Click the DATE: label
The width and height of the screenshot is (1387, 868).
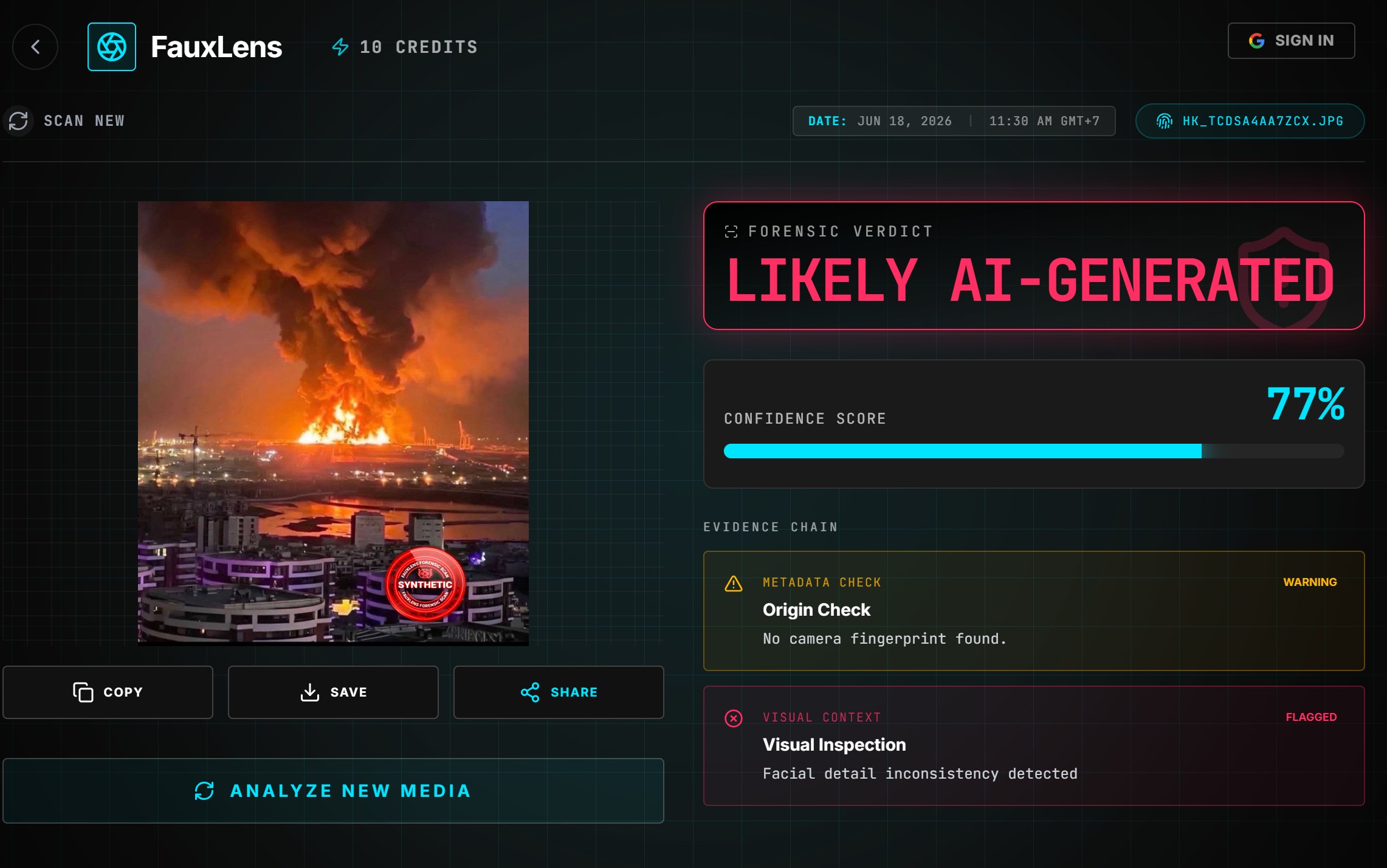(827, 121)
